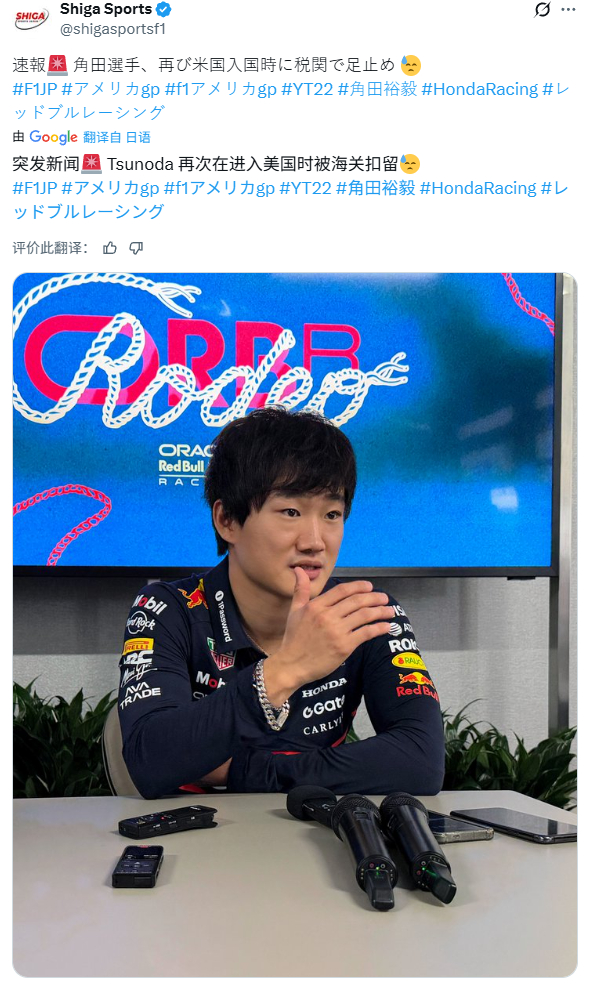The image size is (592, 994).
Task: Open the original #アメリカgp hashtag
Action: pyautogui.click(x=111, y=89)
